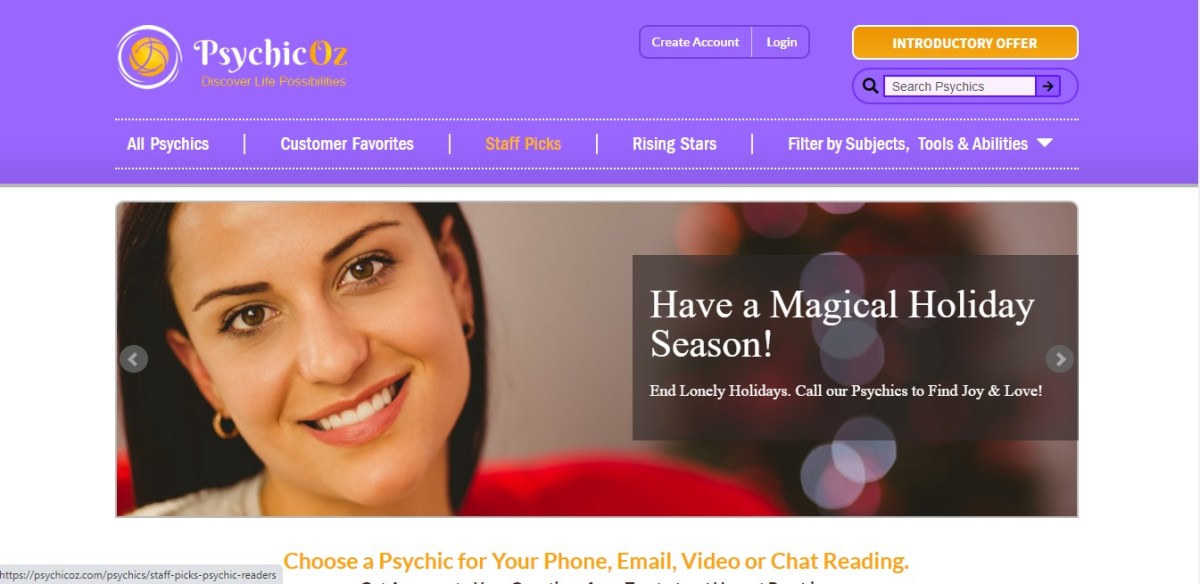Click the Create Account button

point(695,42)
